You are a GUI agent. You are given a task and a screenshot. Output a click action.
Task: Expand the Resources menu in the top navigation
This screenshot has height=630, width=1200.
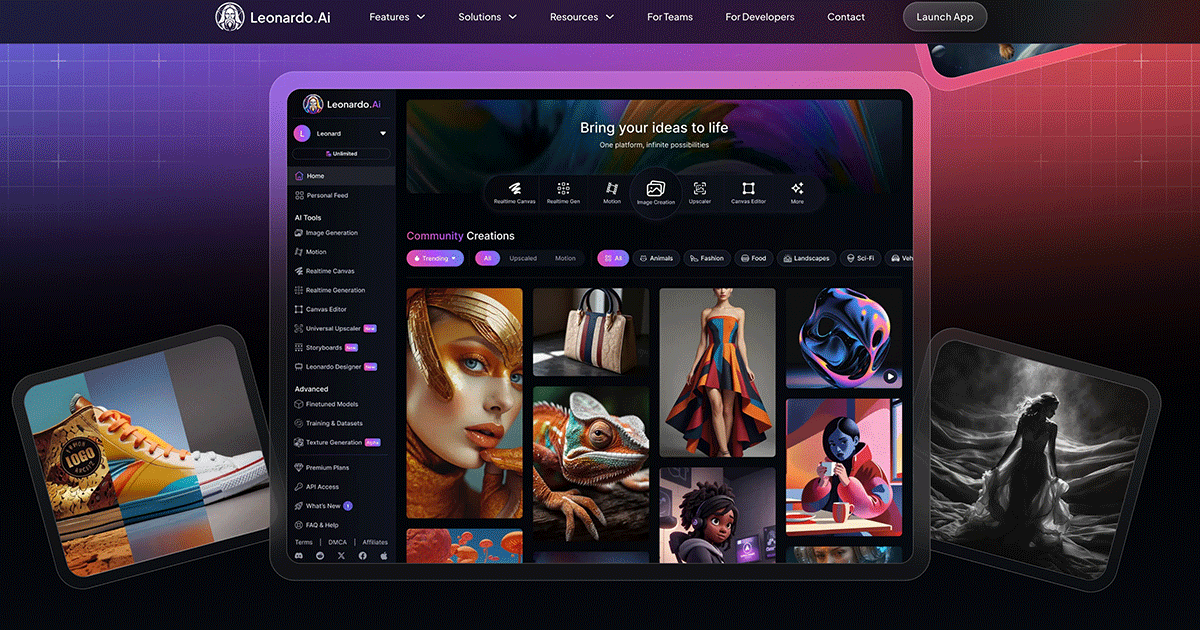pos(582,17)
